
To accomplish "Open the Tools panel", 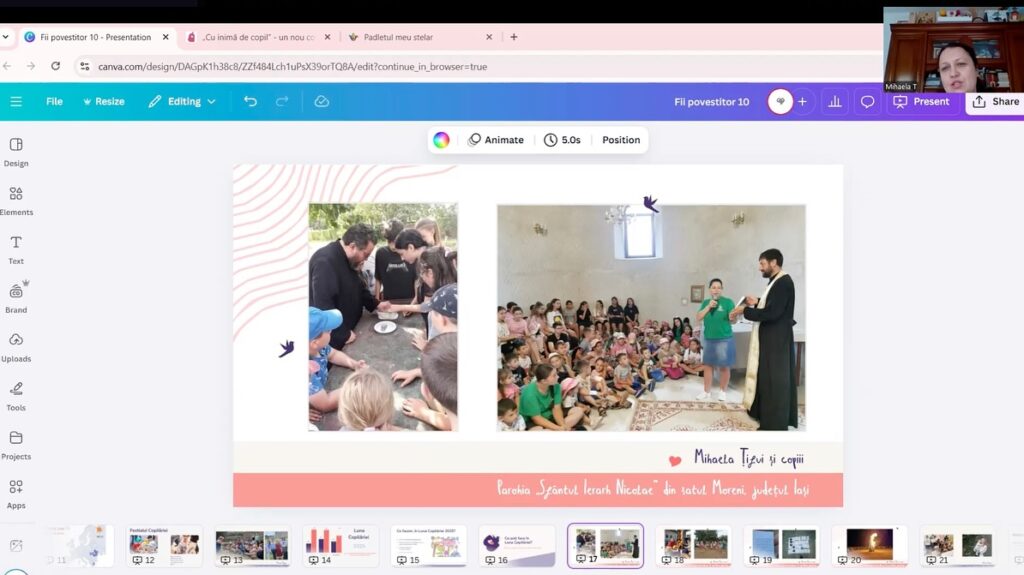I will (16, 397).
